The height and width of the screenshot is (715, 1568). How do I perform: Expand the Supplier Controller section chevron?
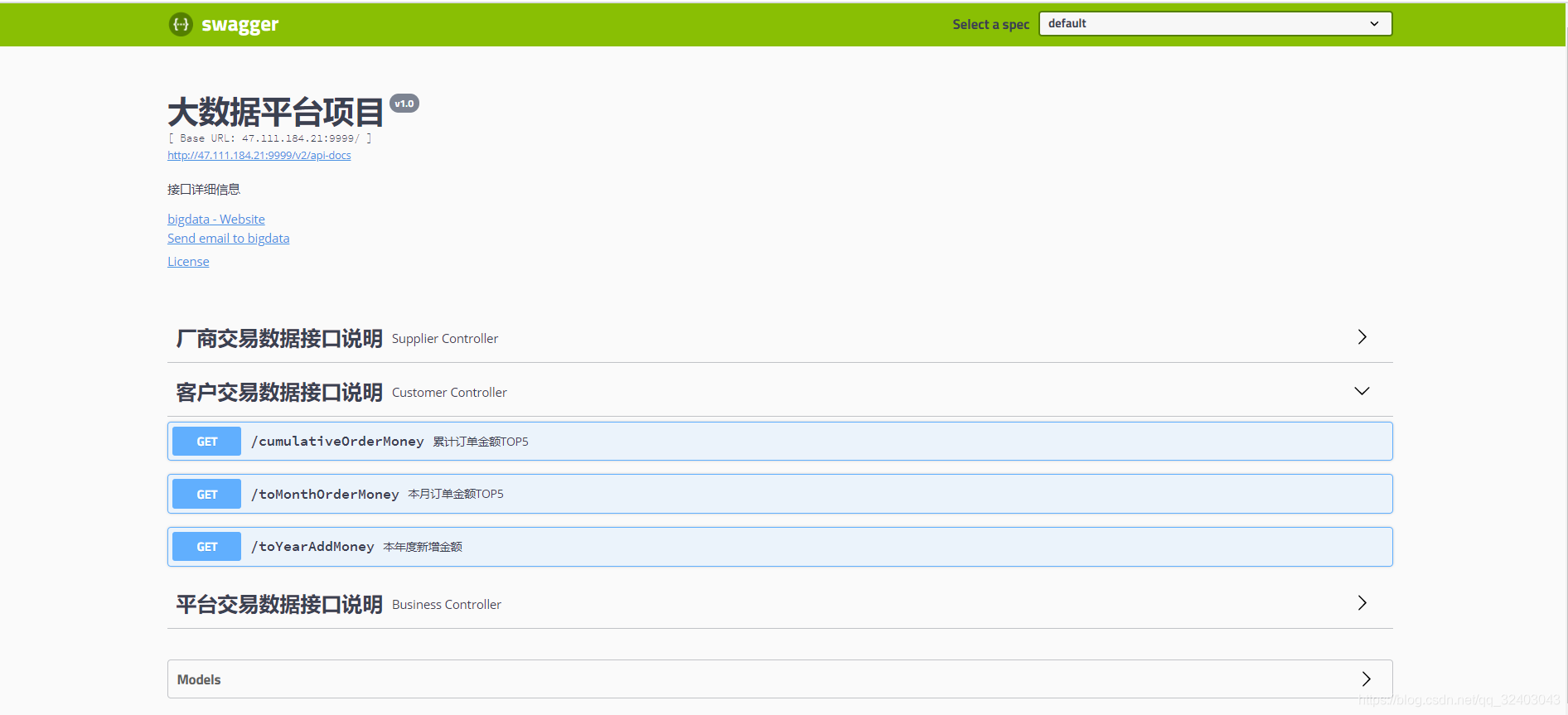point(1362,336)
